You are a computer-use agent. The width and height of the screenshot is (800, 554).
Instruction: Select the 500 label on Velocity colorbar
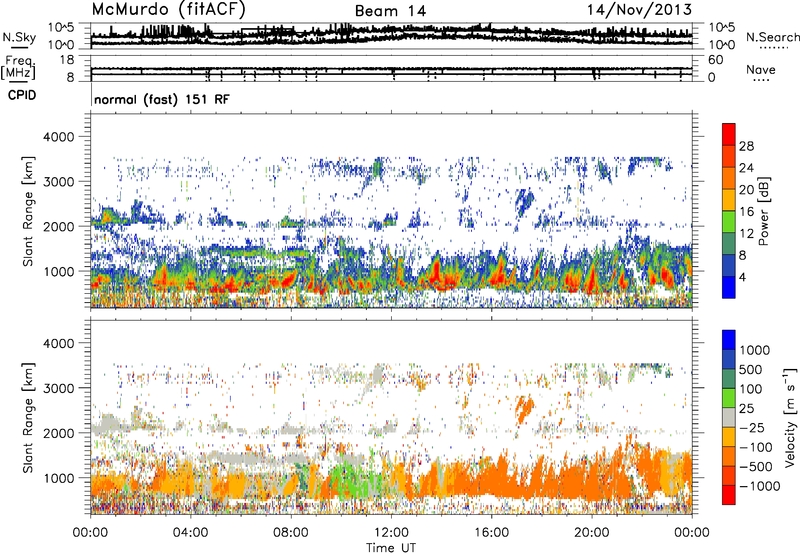pyautogui.click(x=751, y=370)
